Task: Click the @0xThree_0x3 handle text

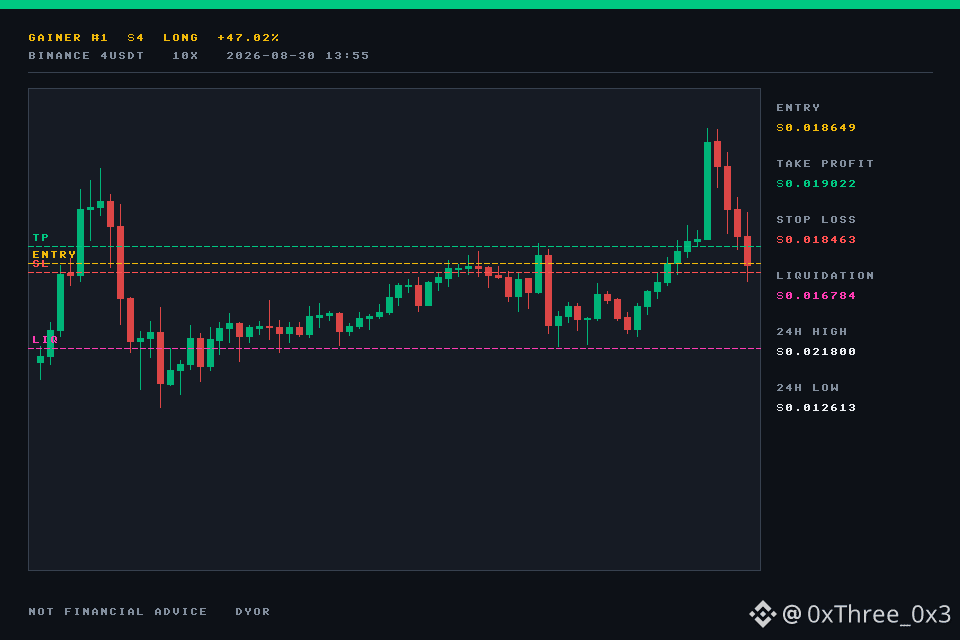Action: pos(867,614)
